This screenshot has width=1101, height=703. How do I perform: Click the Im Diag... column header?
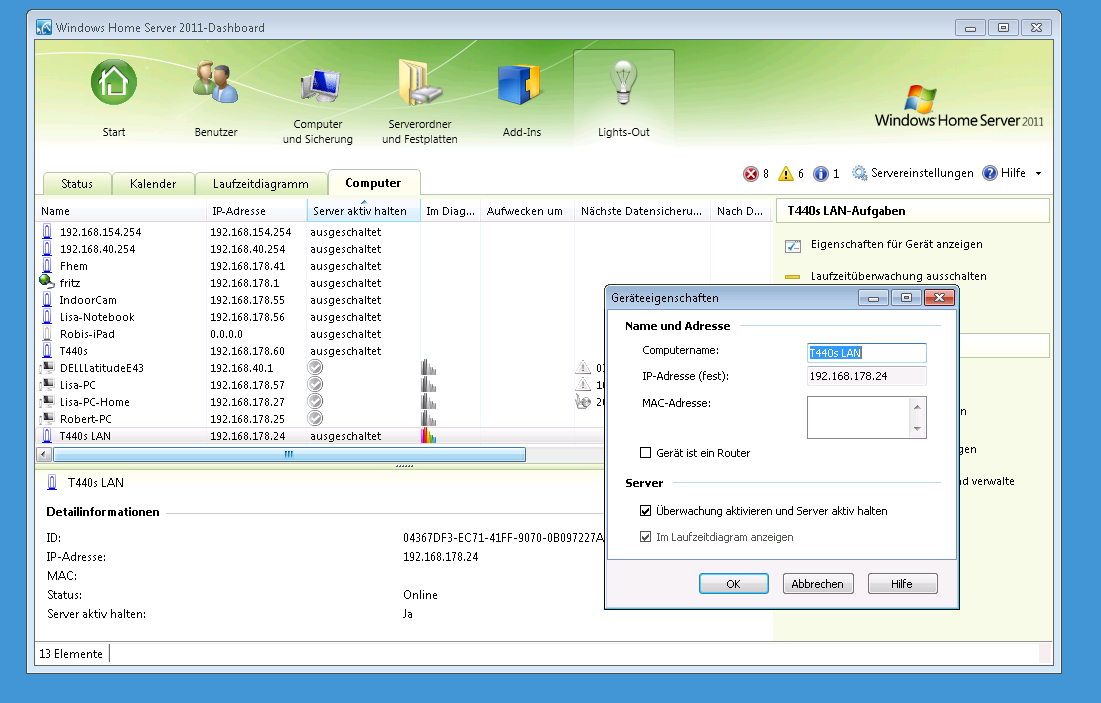(x=450, y=211)
